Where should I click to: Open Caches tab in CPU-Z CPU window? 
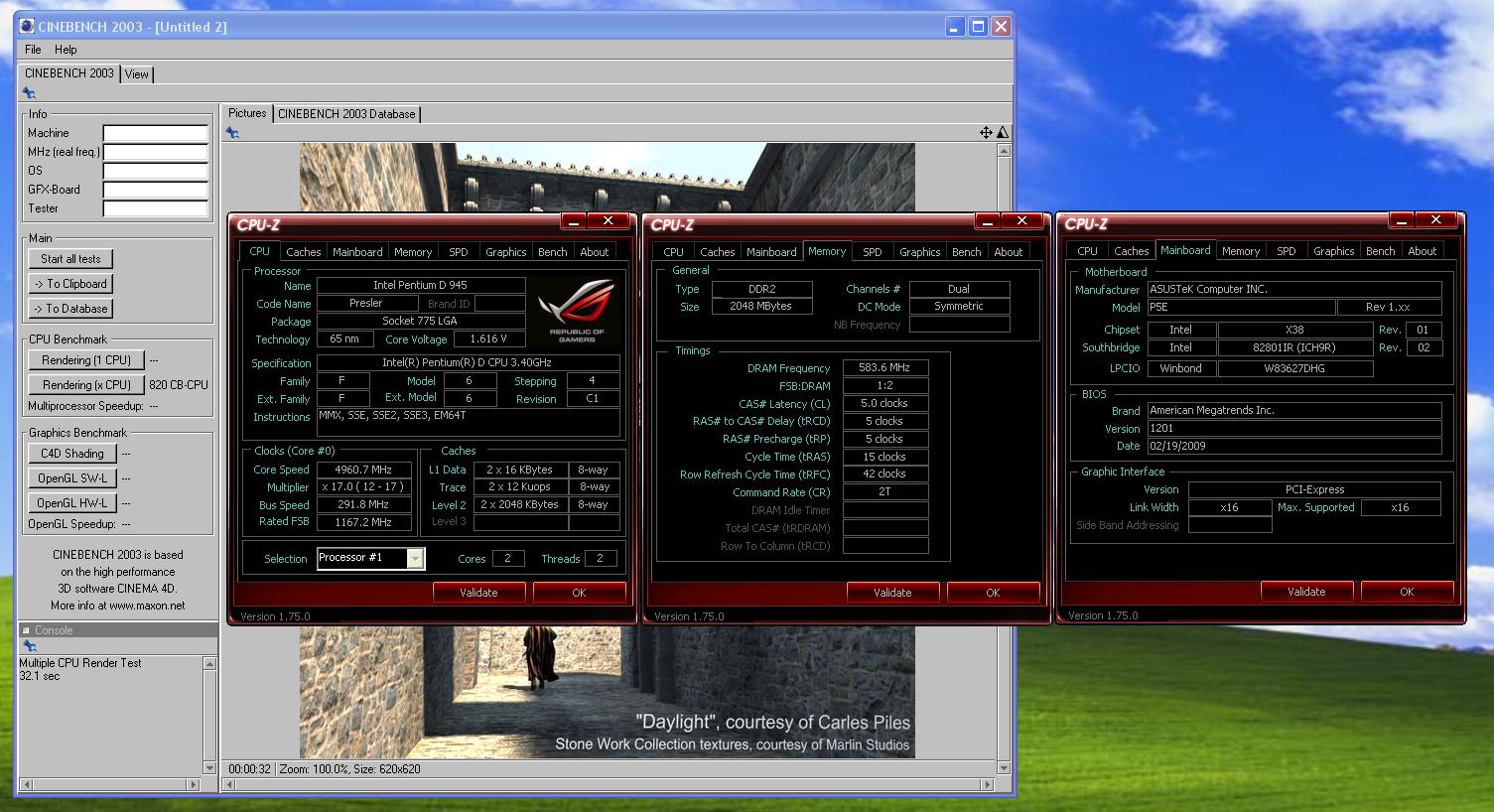click(x=304, y=252)
